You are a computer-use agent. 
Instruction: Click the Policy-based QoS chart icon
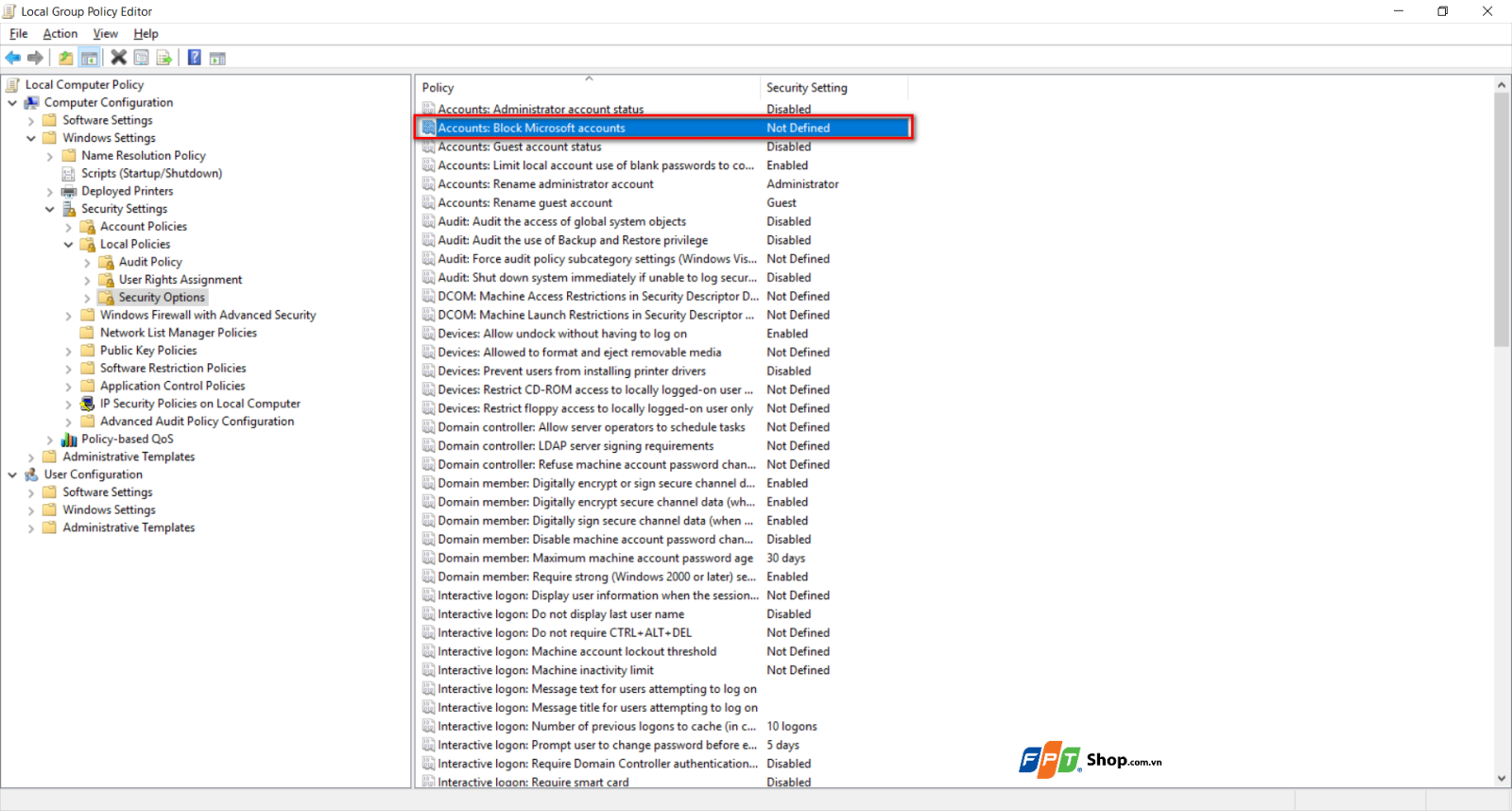tap(69, 439)
